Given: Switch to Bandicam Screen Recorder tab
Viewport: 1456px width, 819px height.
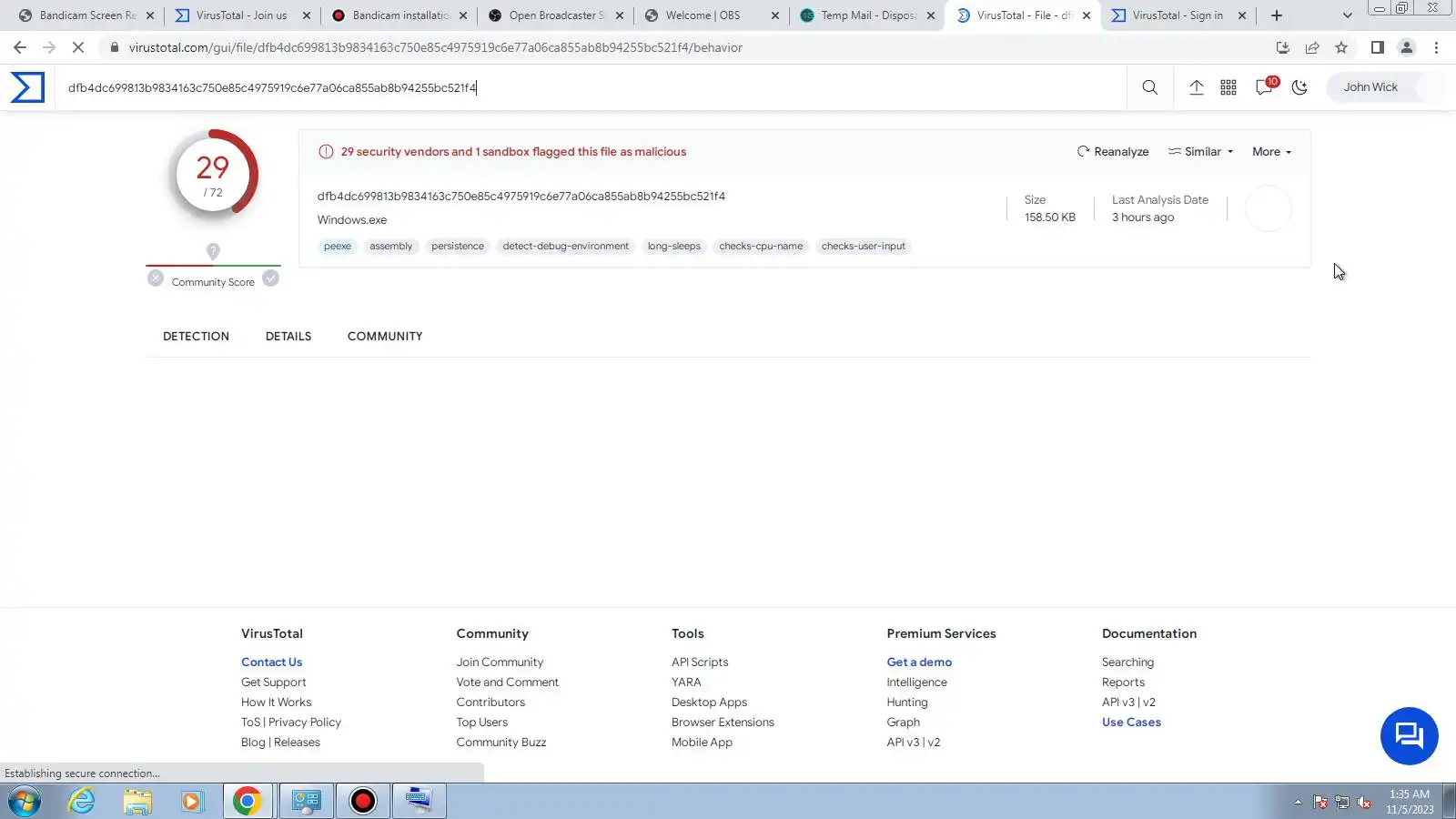Looking at the screenshot, I should [x=87, y=15].
